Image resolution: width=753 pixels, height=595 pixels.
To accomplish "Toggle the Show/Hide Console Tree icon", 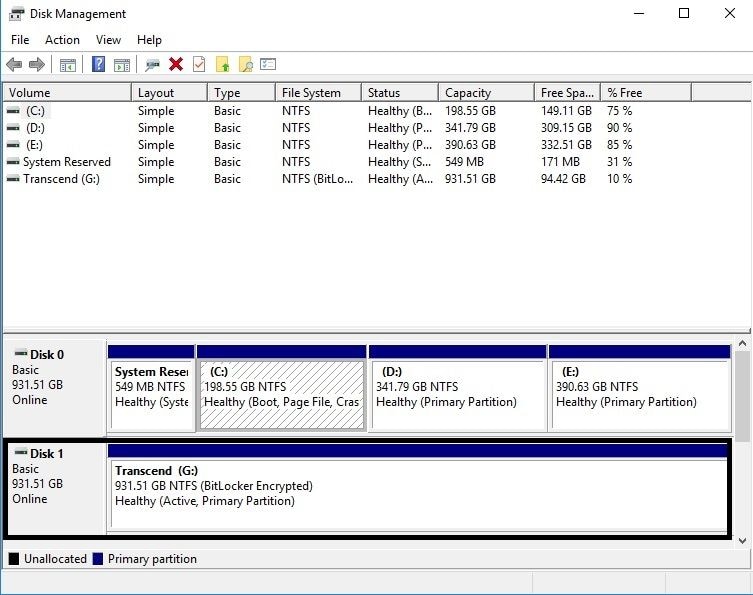I will coord(68,64).
